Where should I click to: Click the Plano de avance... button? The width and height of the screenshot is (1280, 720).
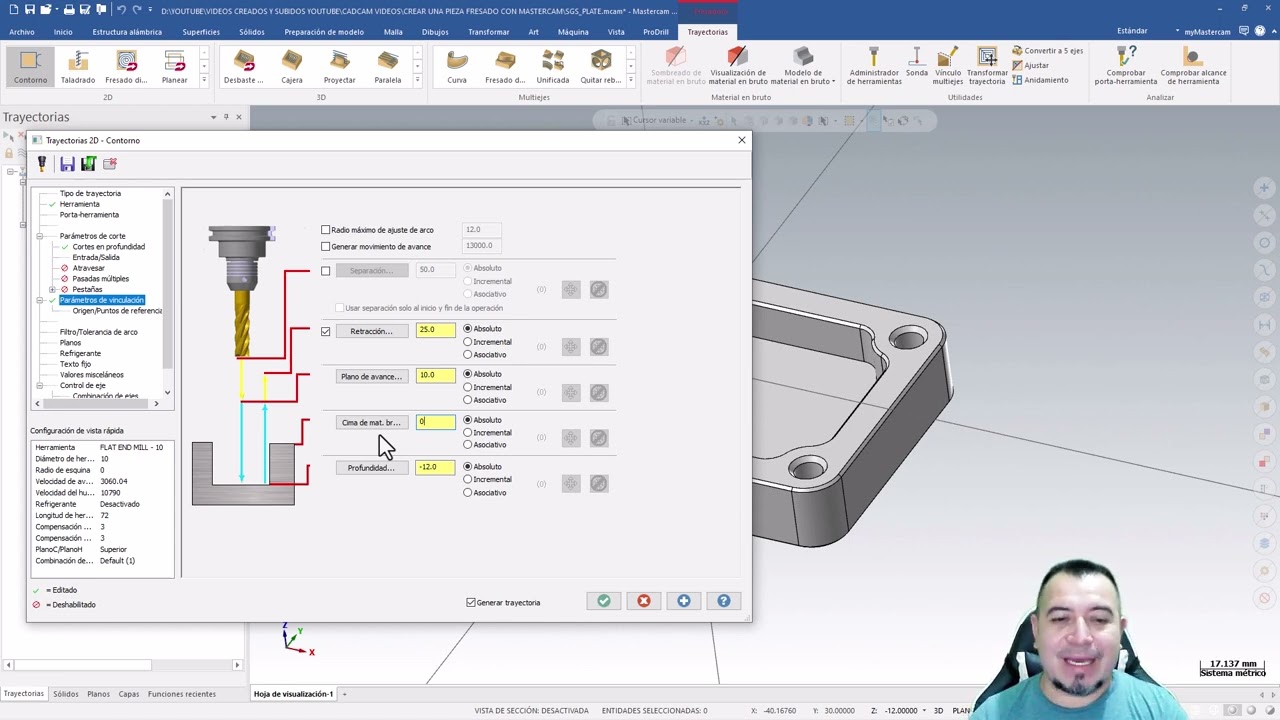370,377
